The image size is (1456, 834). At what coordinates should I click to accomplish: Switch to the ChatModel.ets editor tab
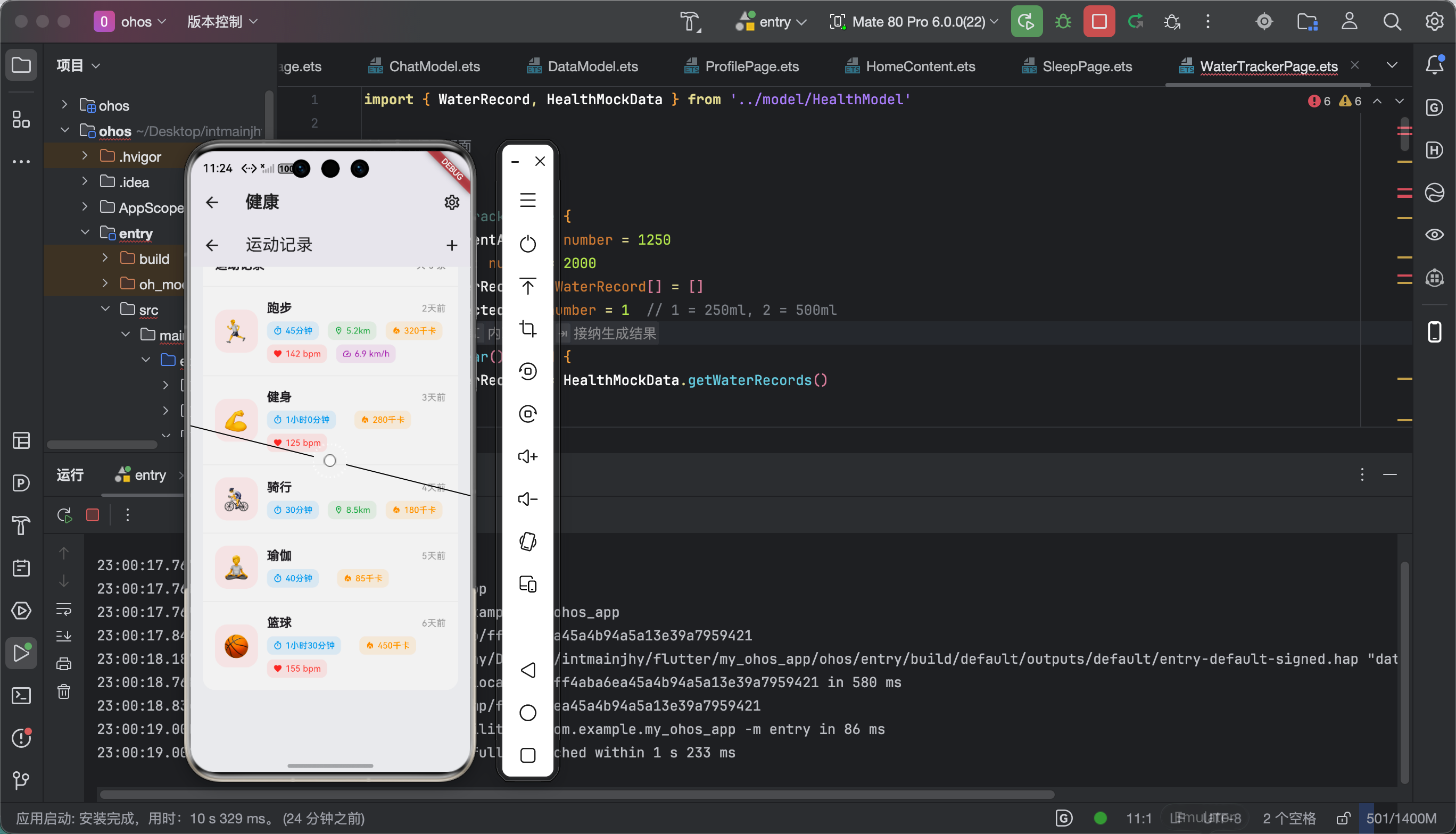434,66
